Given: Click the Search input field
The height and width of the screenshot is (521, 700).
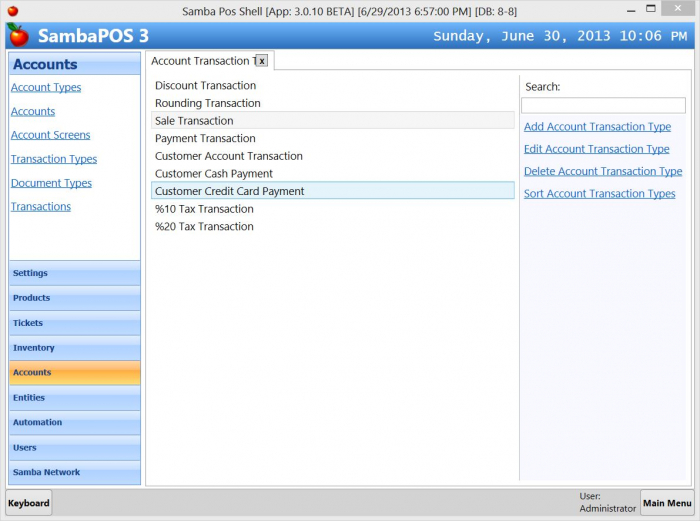Looking at the screenshot, I should [603, 105].
